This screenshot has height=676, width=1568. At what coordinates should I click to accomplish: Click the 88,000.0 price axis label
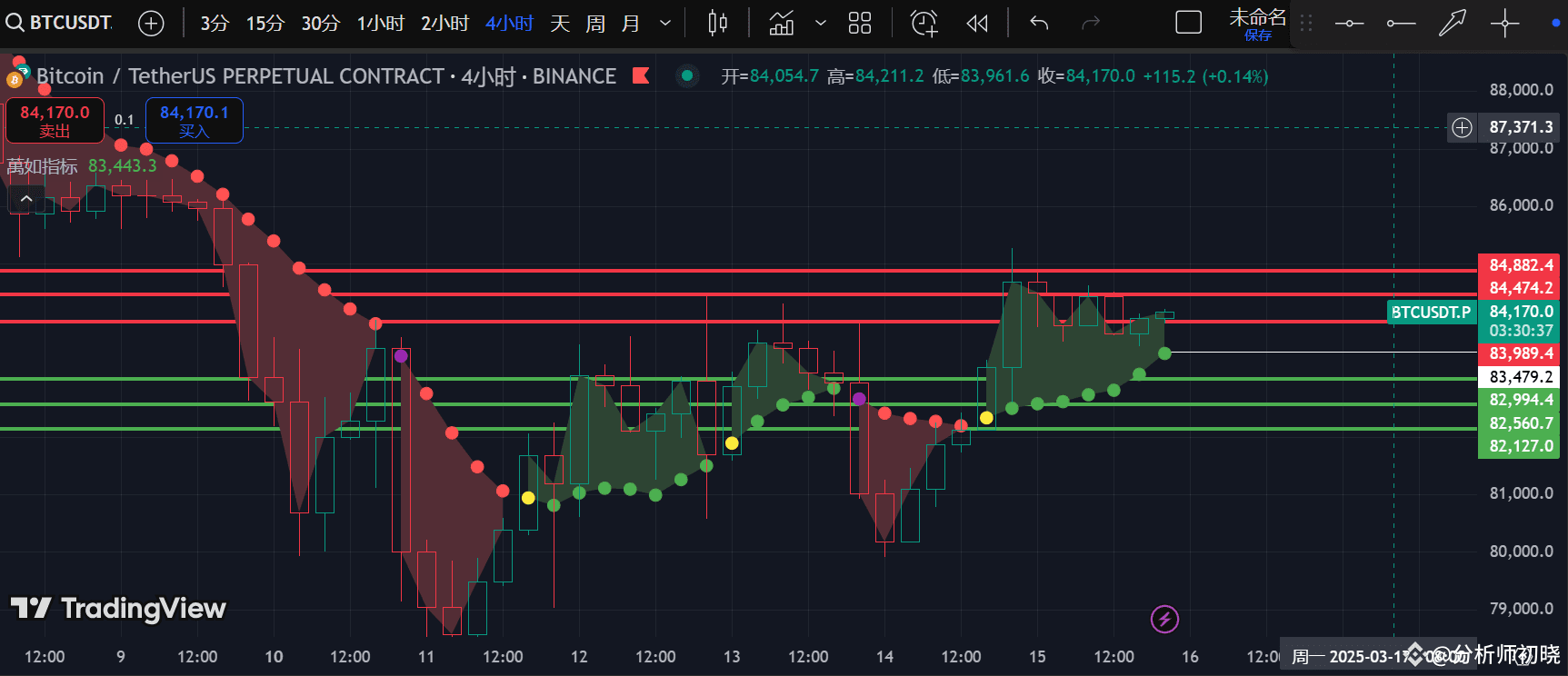point(1522,90)
